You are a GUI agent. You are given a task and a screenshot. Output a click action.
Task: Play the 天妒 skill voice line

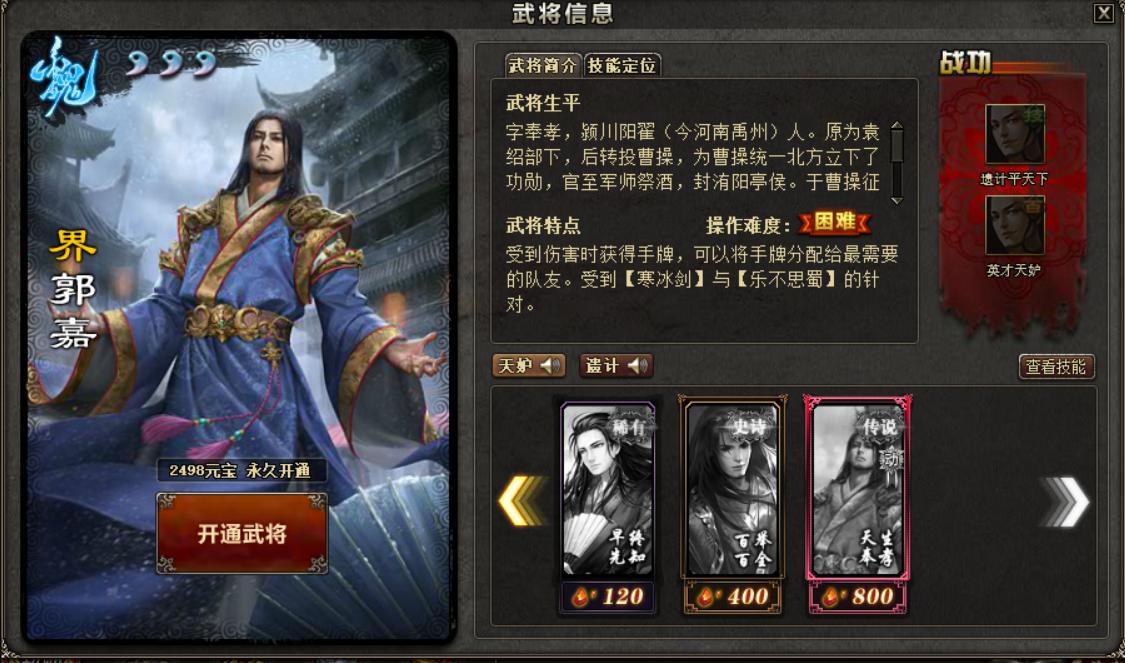[529, 366]
